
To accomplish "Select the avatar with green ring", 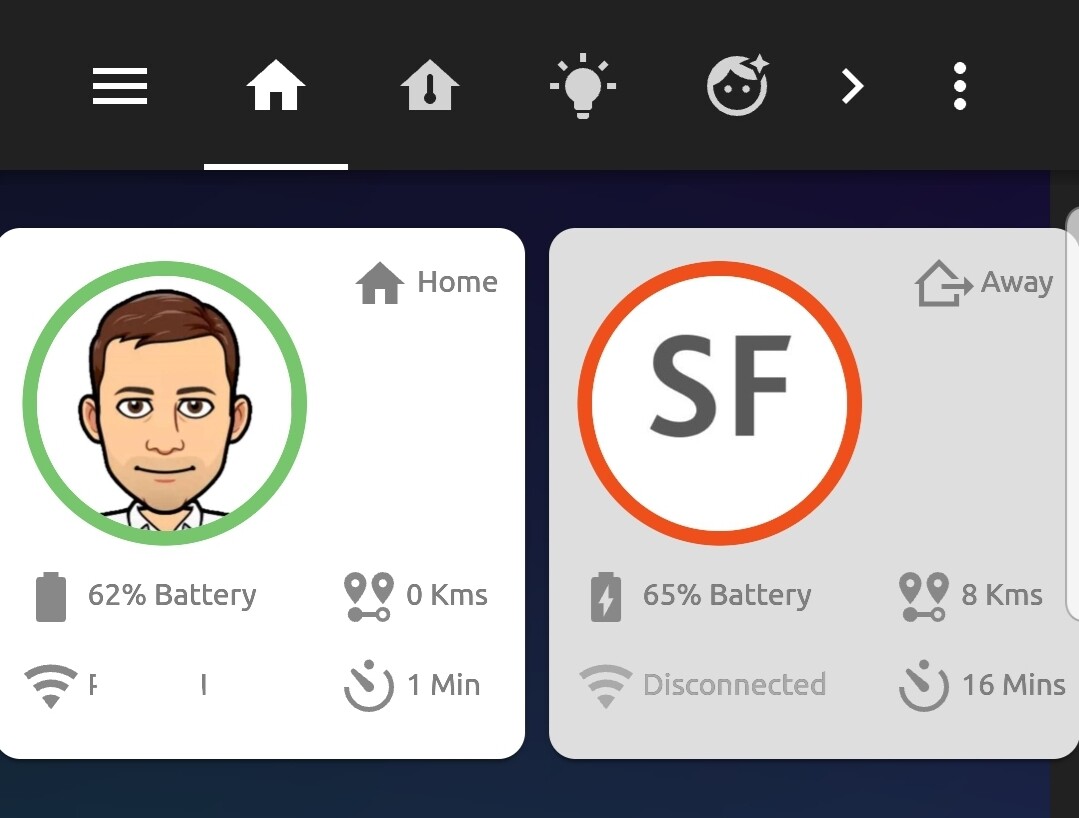I will [164, 401].
